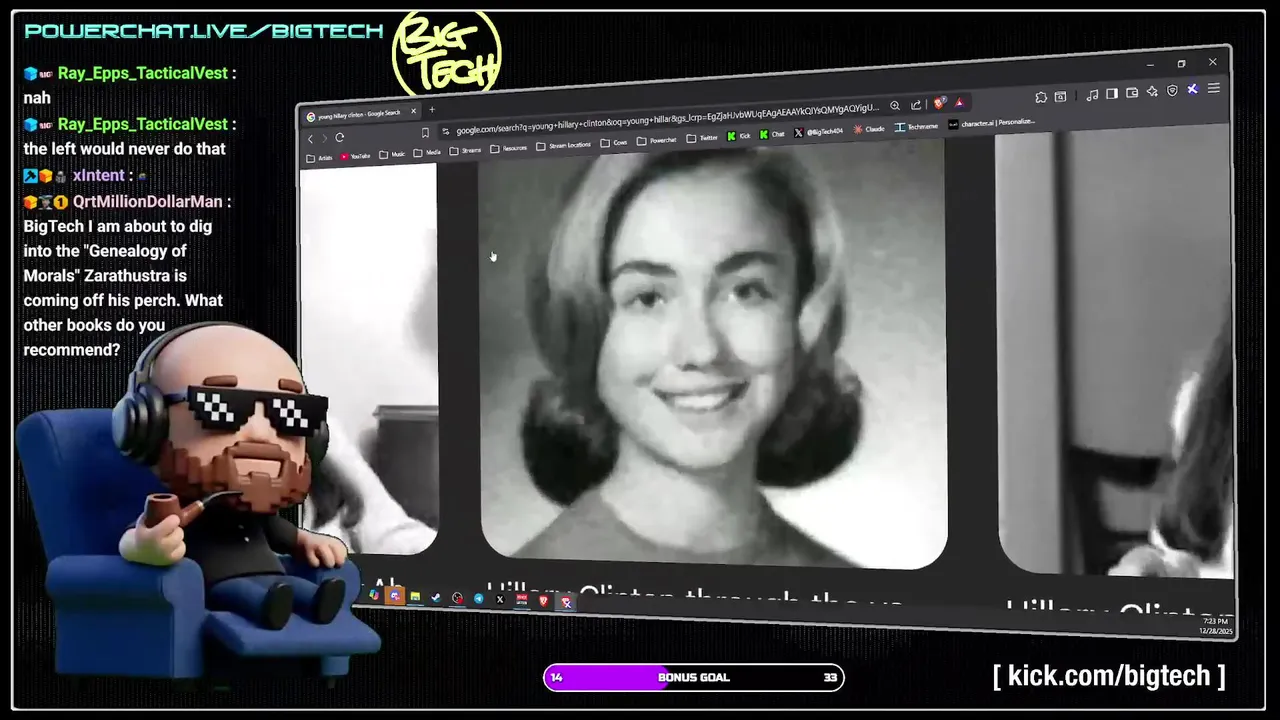Image resolution: width=1280 pixels, height=720 pixels.
Task: Click the VPN shield icon in toolbar
Action: pos(1172,90)
